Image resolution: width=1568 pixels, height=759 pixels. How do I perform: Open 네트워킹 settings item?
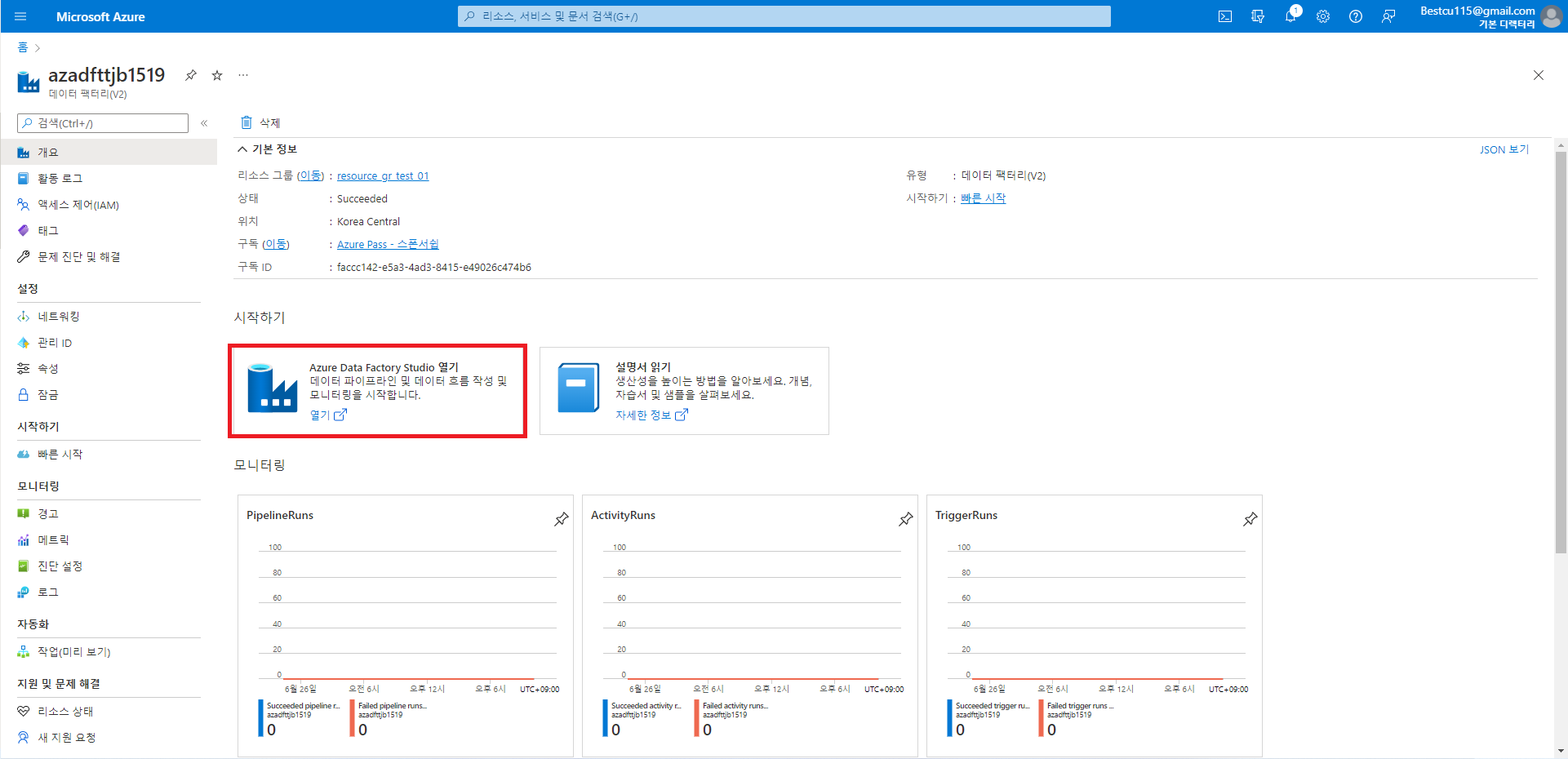(109, 317)
